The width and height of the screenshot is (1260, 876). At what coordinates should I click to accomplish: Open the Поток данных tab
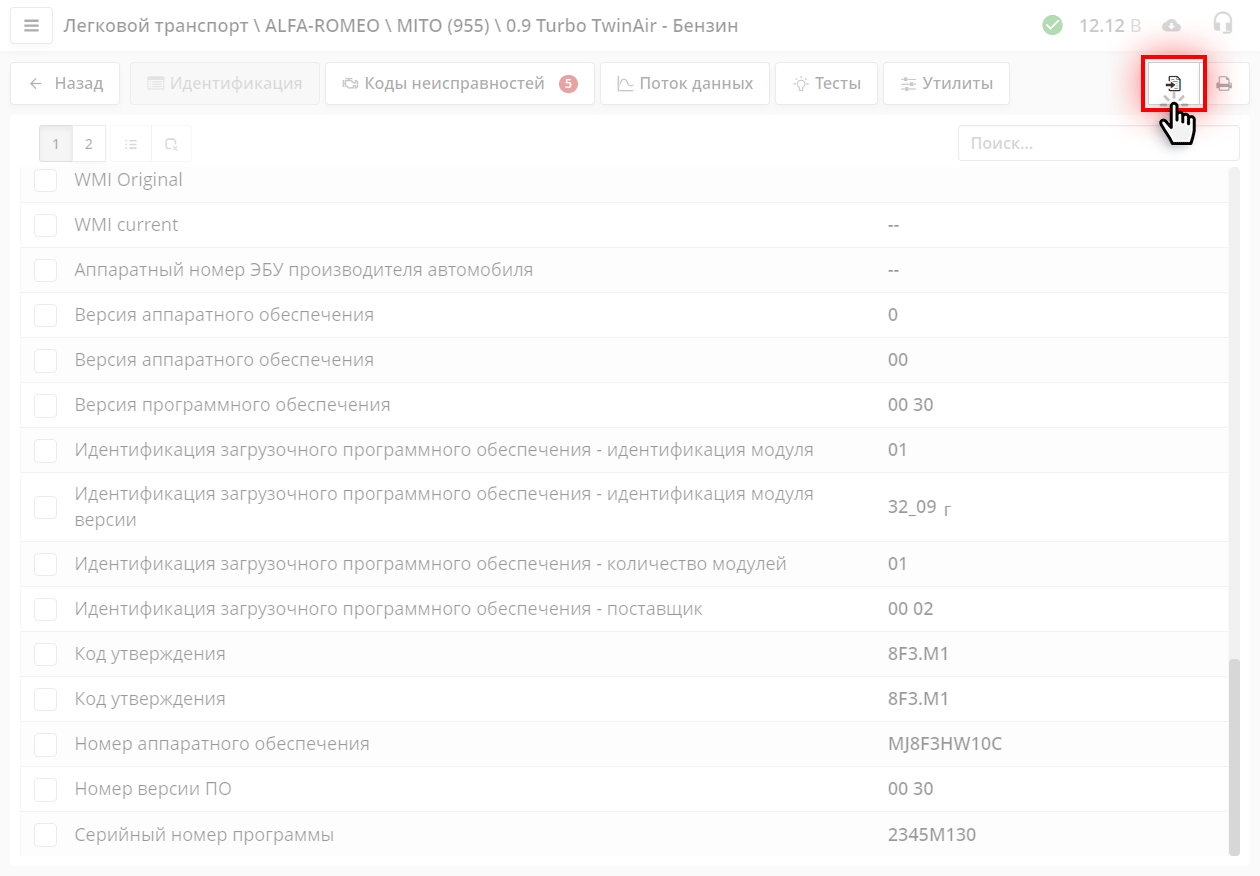point(684,83)
